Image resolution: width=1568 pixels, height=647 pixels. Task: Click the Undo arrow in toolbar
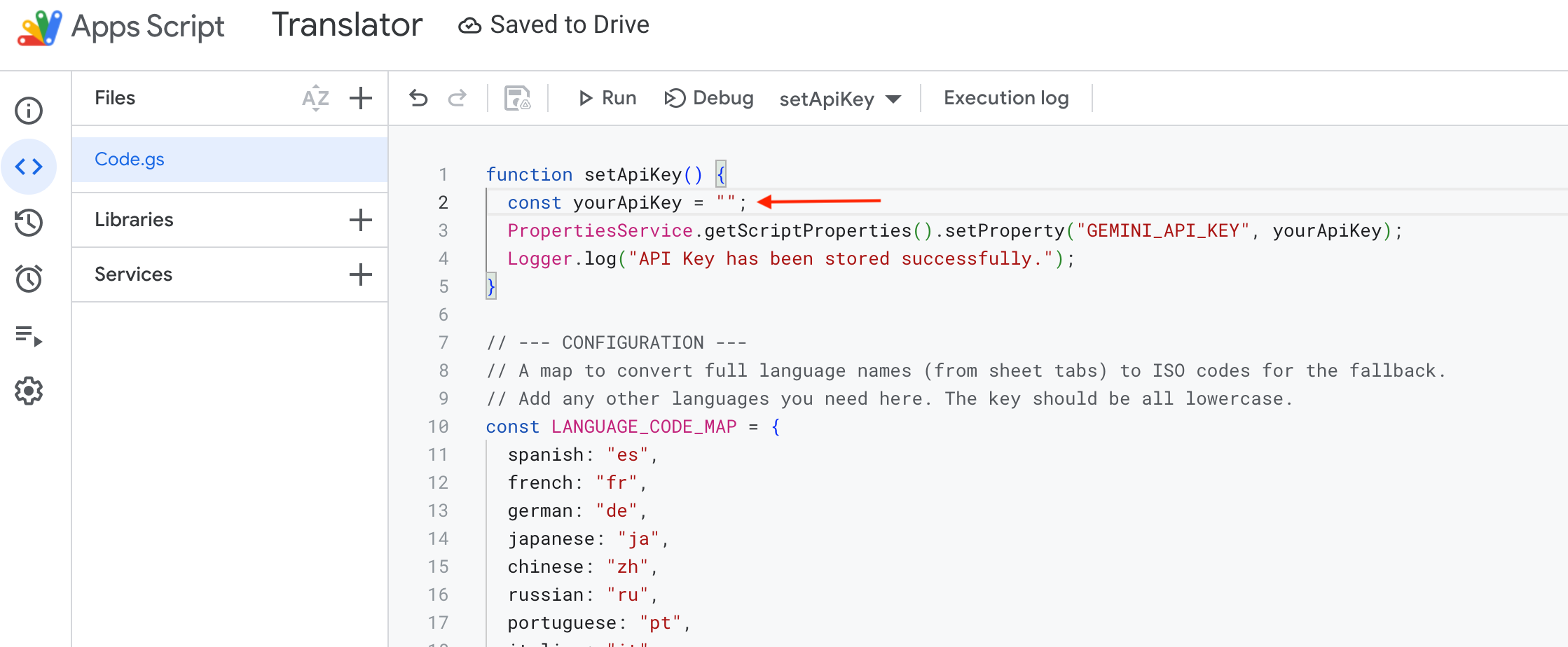[x=418, y=98]
